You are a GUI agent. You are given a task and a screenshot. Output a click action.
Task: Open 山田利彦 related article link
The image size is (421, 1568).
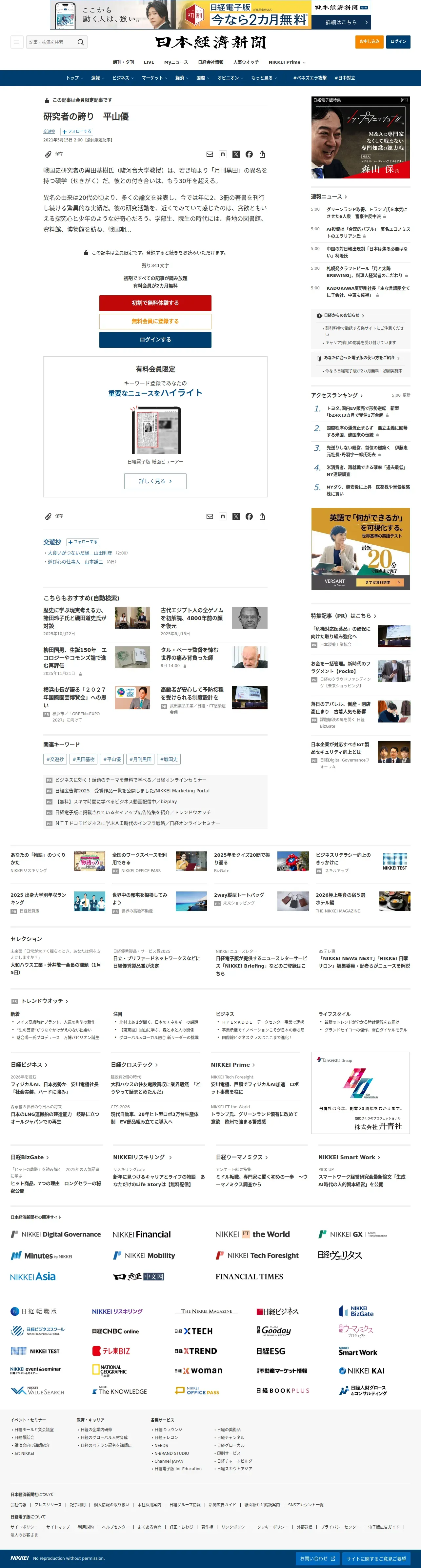tap(80, 553)
